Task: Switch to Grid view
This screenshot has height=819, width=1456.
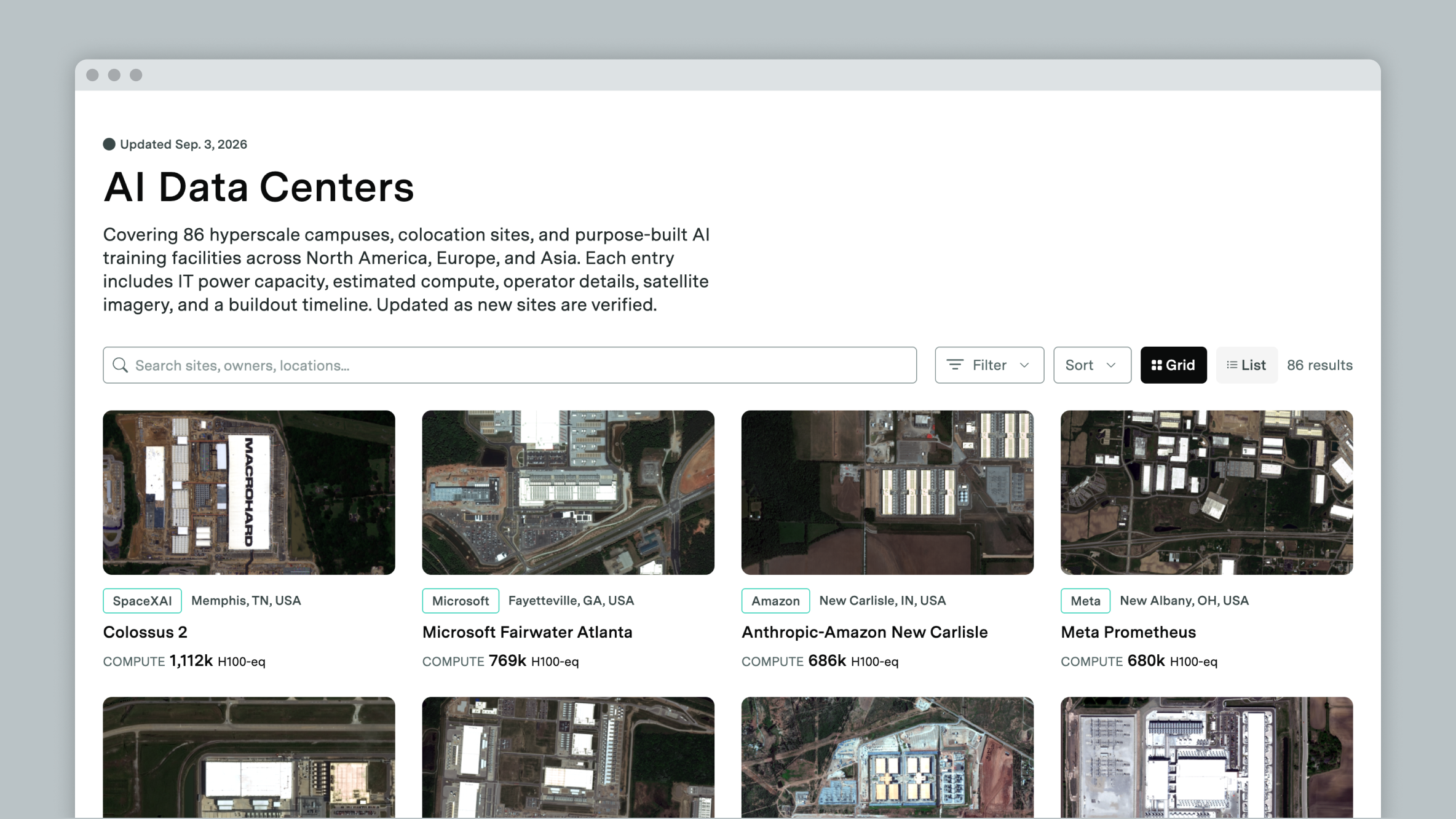Action: [1173, 365]
